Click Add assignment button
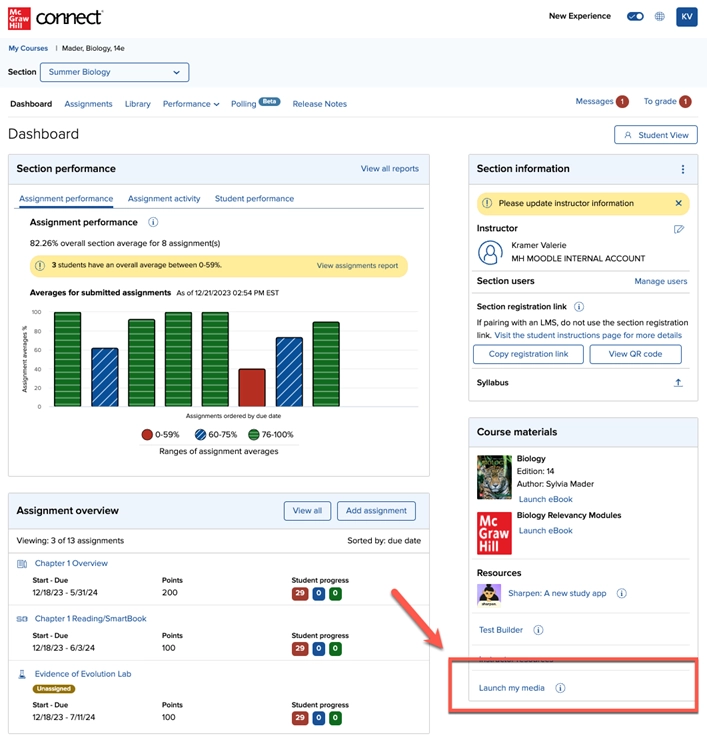The height and width of the screenshot is (740, 707). click(376, 511)
